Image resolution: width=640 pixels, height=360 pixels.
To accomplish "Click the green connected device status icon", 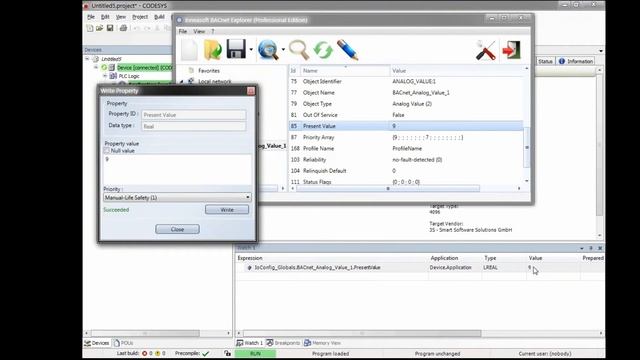I will pyautogui.click(x=104, y=67).
